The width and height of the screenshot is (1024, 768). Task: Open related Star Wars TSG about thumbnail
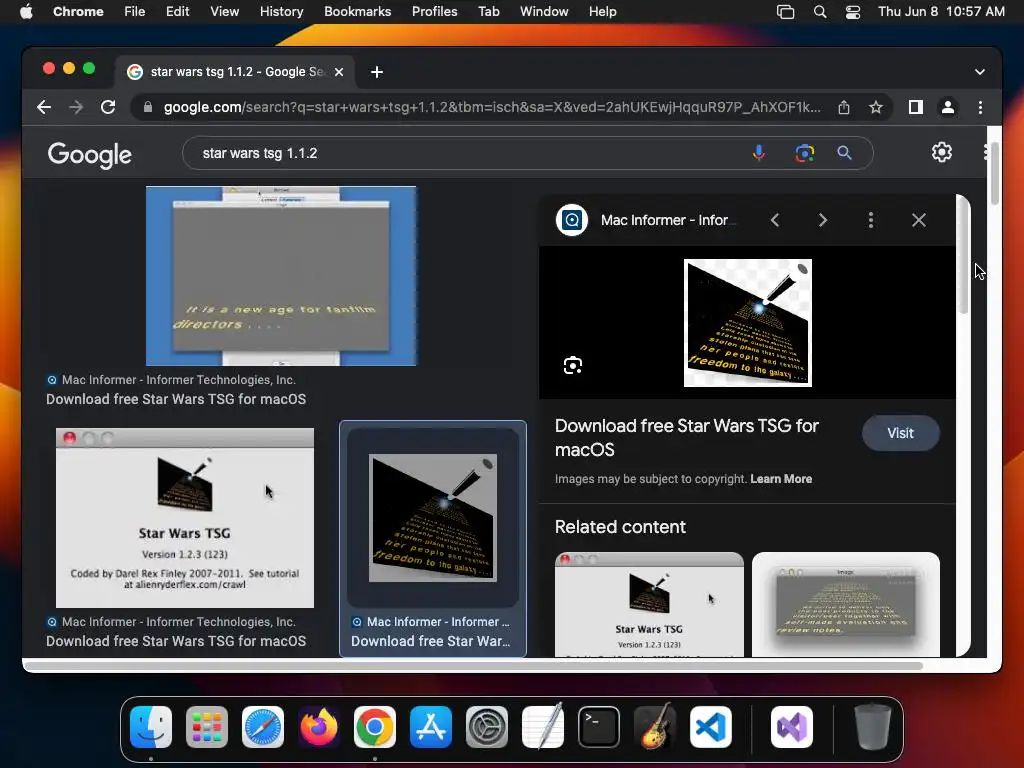[x=649, y=604]
